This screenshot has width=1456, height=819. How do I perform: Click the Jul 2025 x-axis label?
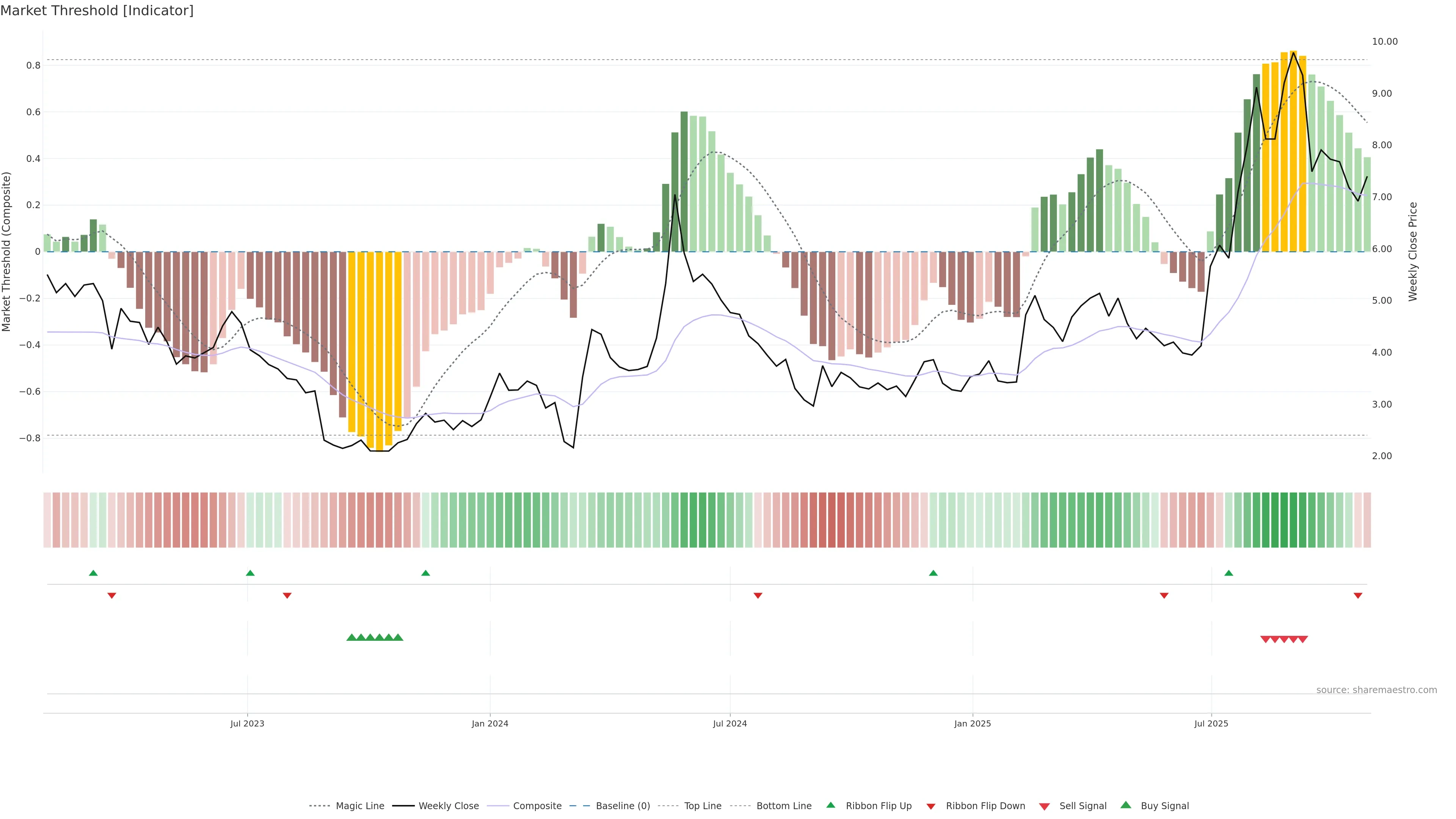(1211, 723)
